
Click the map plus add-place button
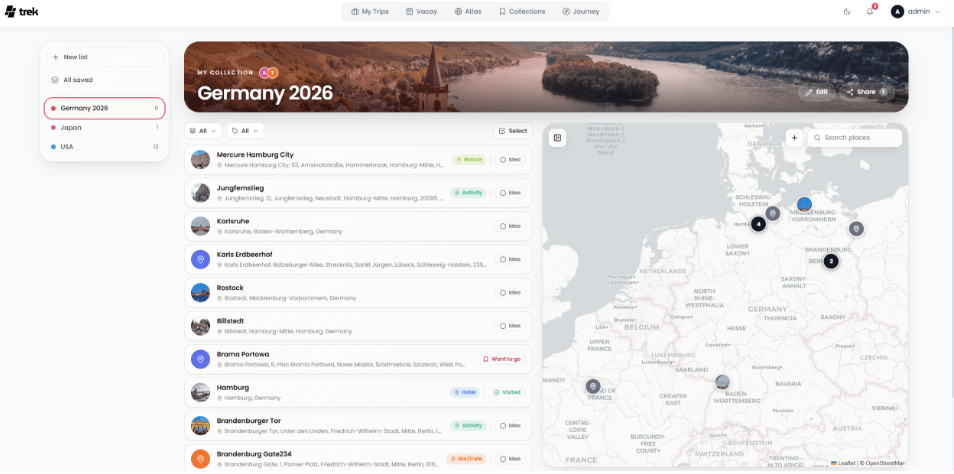pyautogui.click(x=794, y=138)
